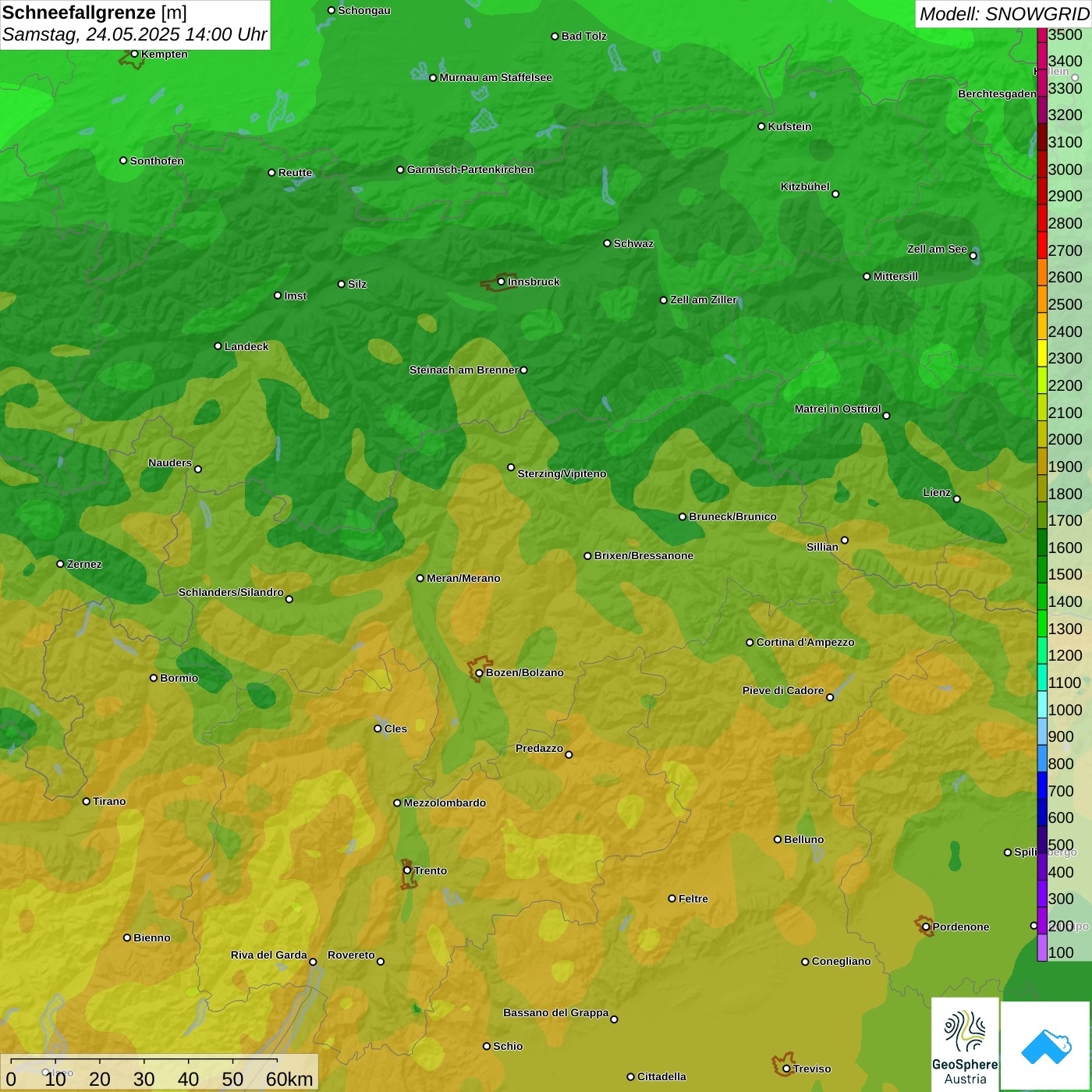Click the Pieve di Cadore label
The image size is (1092, 1092).
783,690
